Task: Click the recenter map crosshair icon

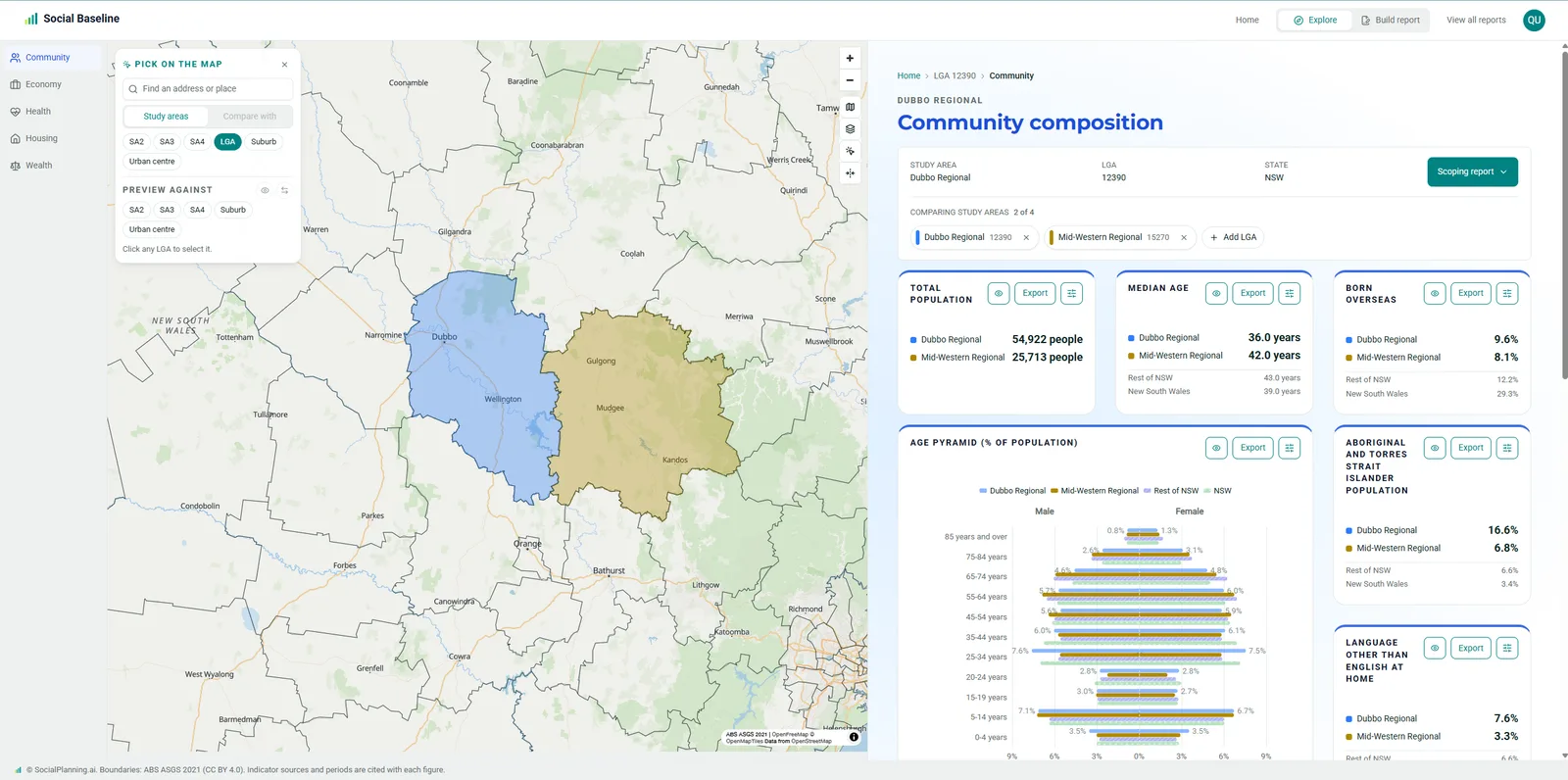Action: (850, 173)
